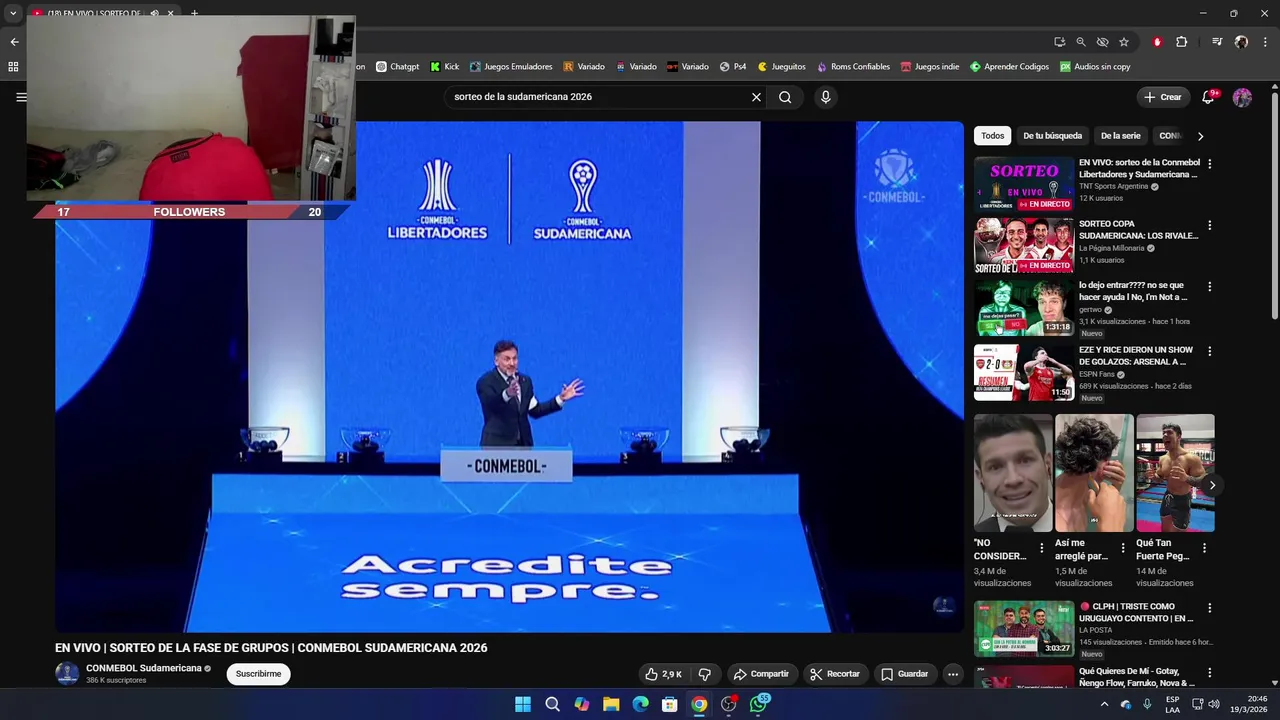1280x720 pixels.
Task: Open Chrome profile avatar
Action: 1241,42
